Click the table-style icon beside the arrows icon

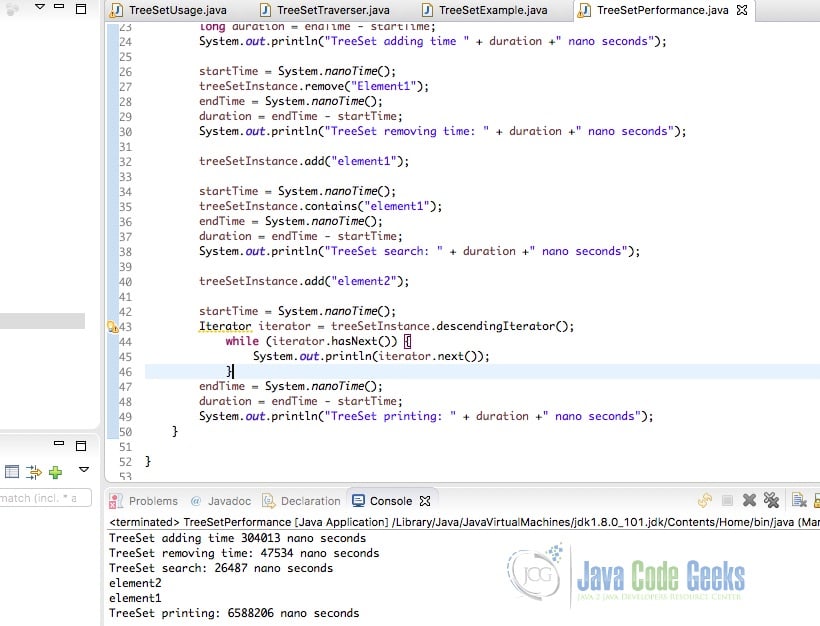click(12, 472)
